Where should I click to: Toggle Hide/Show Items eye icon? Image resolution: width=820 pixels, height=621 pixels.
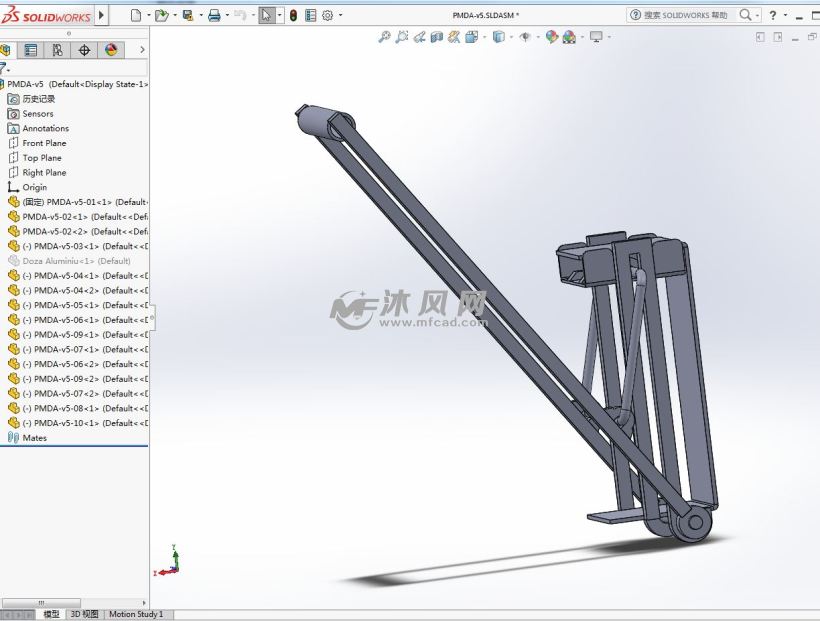[x=524, y=37]
